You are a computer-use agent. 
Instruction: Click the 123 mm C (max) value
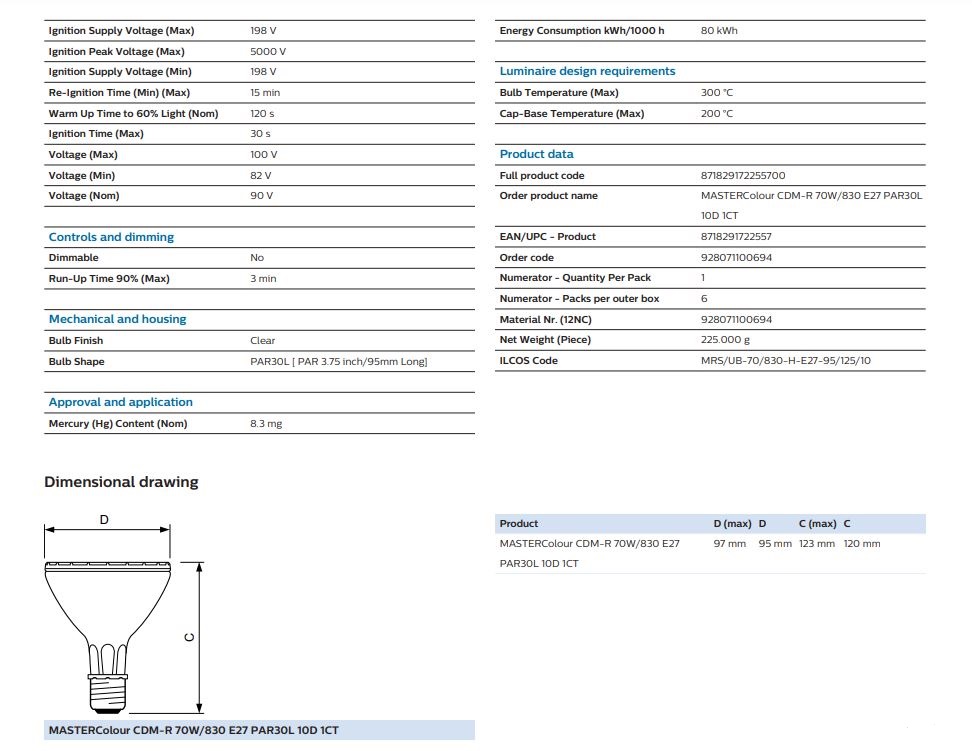pos(817,543)
